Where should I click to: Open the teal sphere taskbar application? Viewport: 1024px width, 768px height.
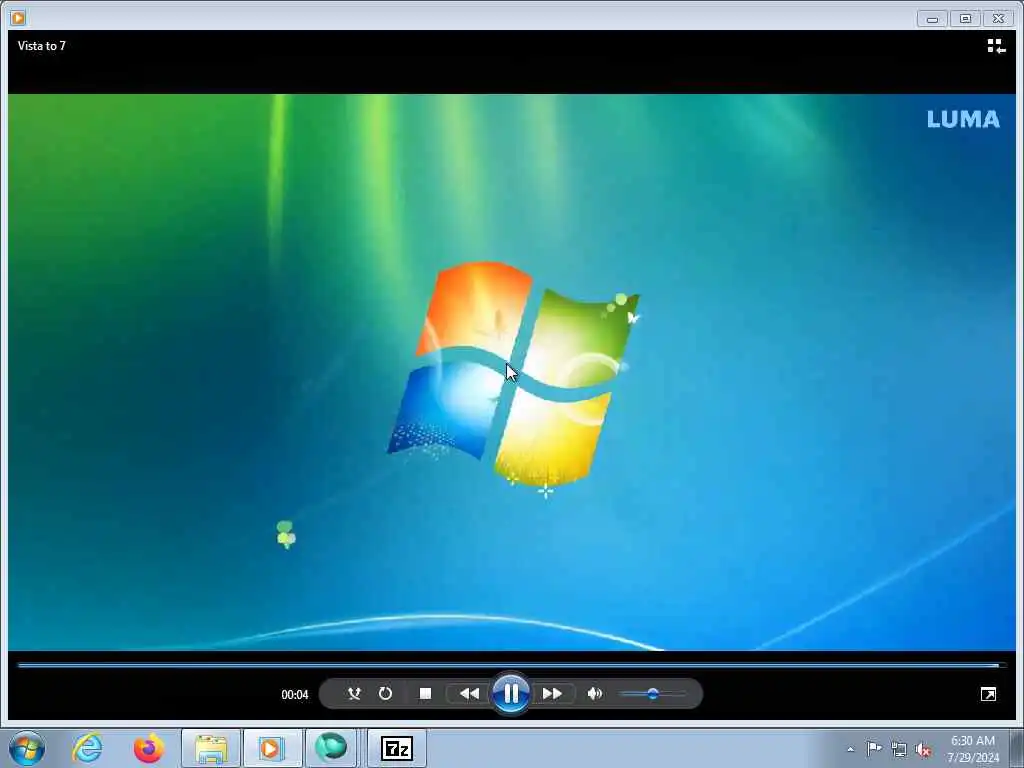331,748
